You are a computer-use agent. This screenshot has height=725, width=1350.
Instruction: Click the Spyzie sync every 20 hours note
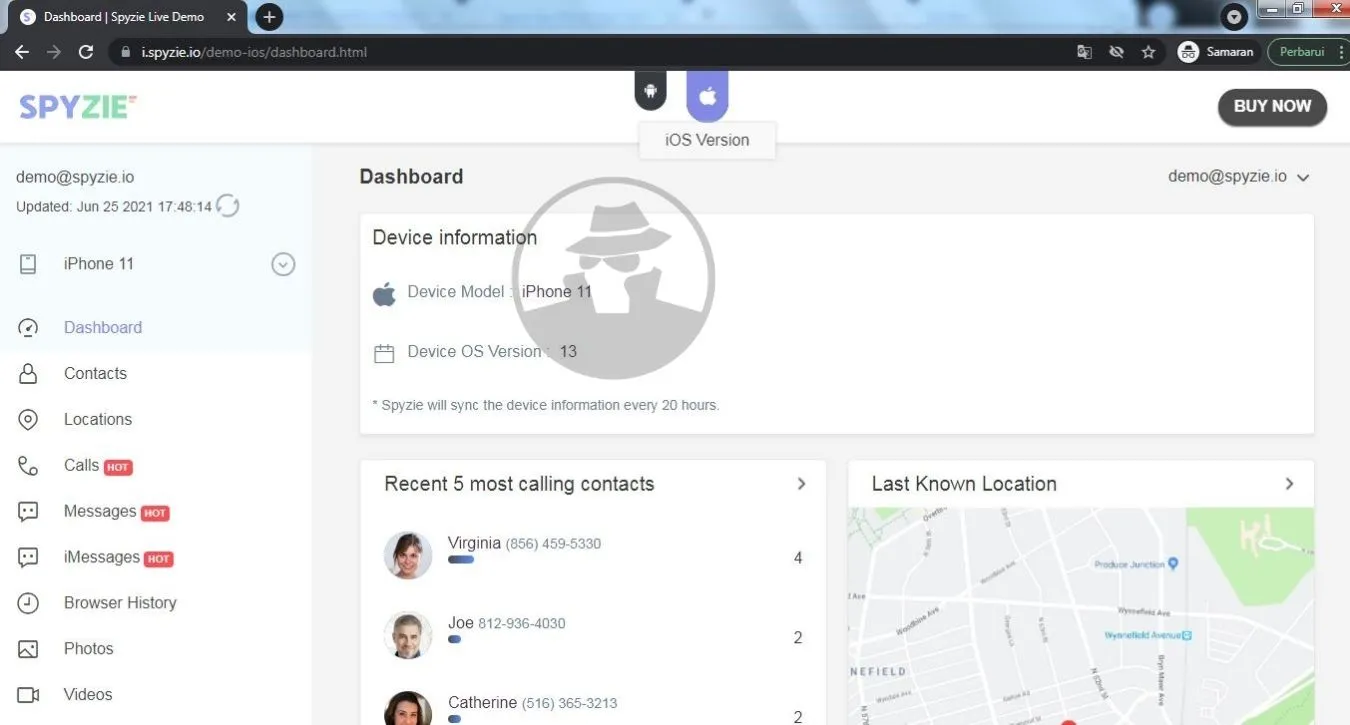tap(546, 405)
